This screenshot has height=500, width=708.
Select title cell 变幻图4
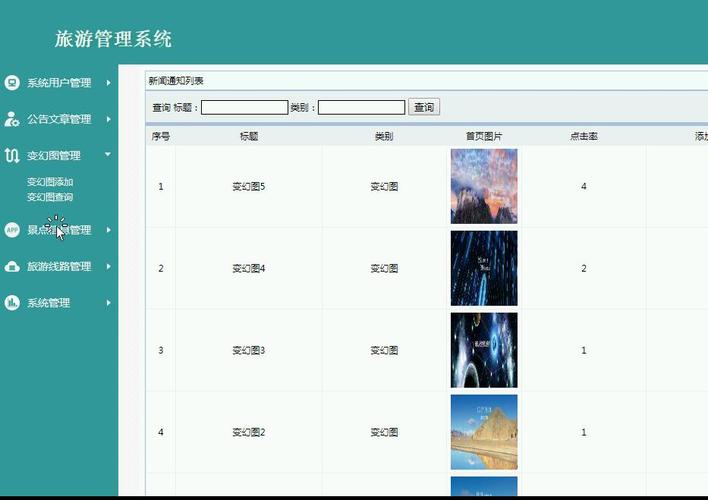249,268
